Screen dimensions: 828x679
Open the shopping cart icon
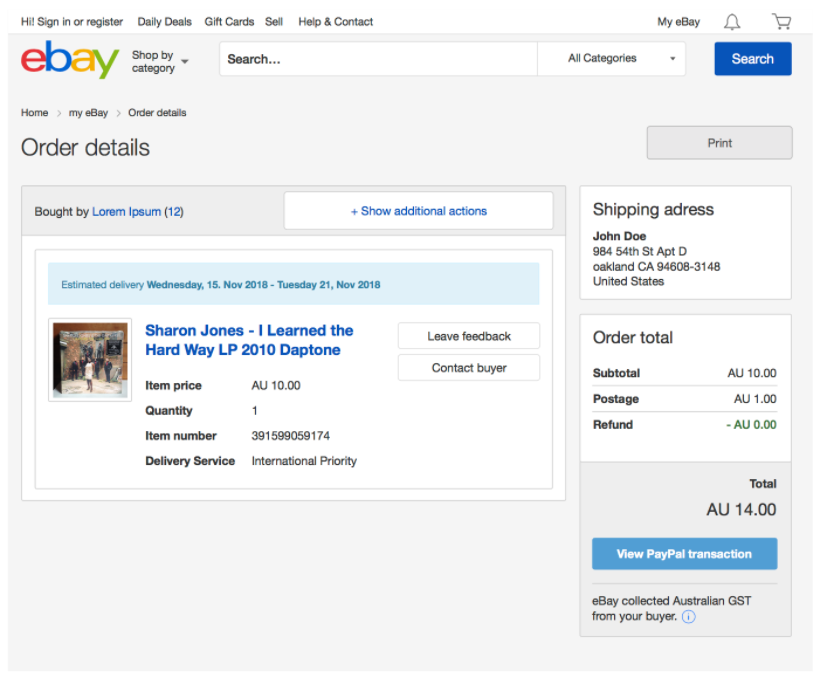(x=781, y=21)
